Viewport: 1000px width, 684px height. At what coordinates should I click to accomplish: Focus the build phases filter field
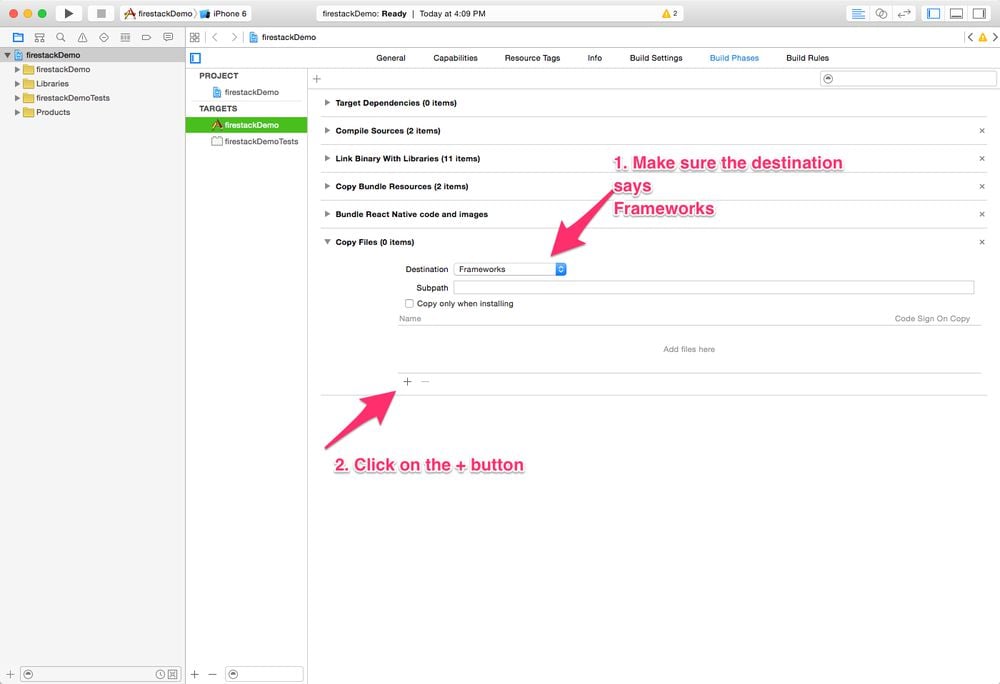908,79
